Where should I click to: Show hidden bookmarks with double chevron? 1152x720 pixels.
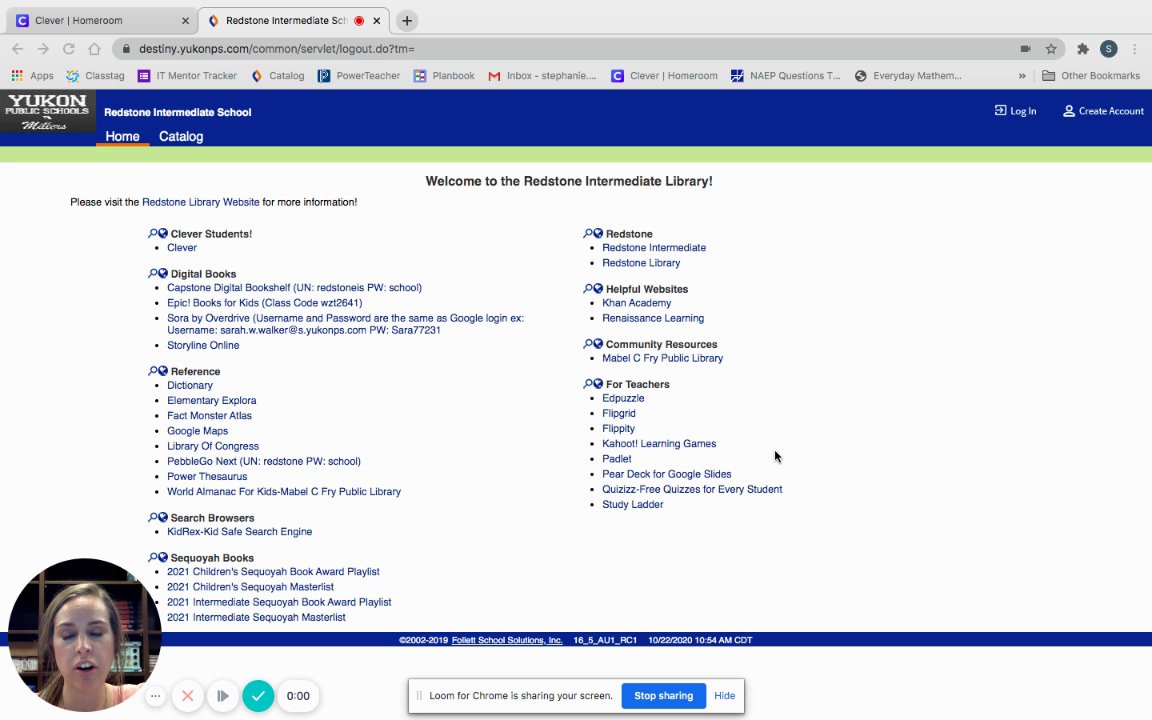1022,76
